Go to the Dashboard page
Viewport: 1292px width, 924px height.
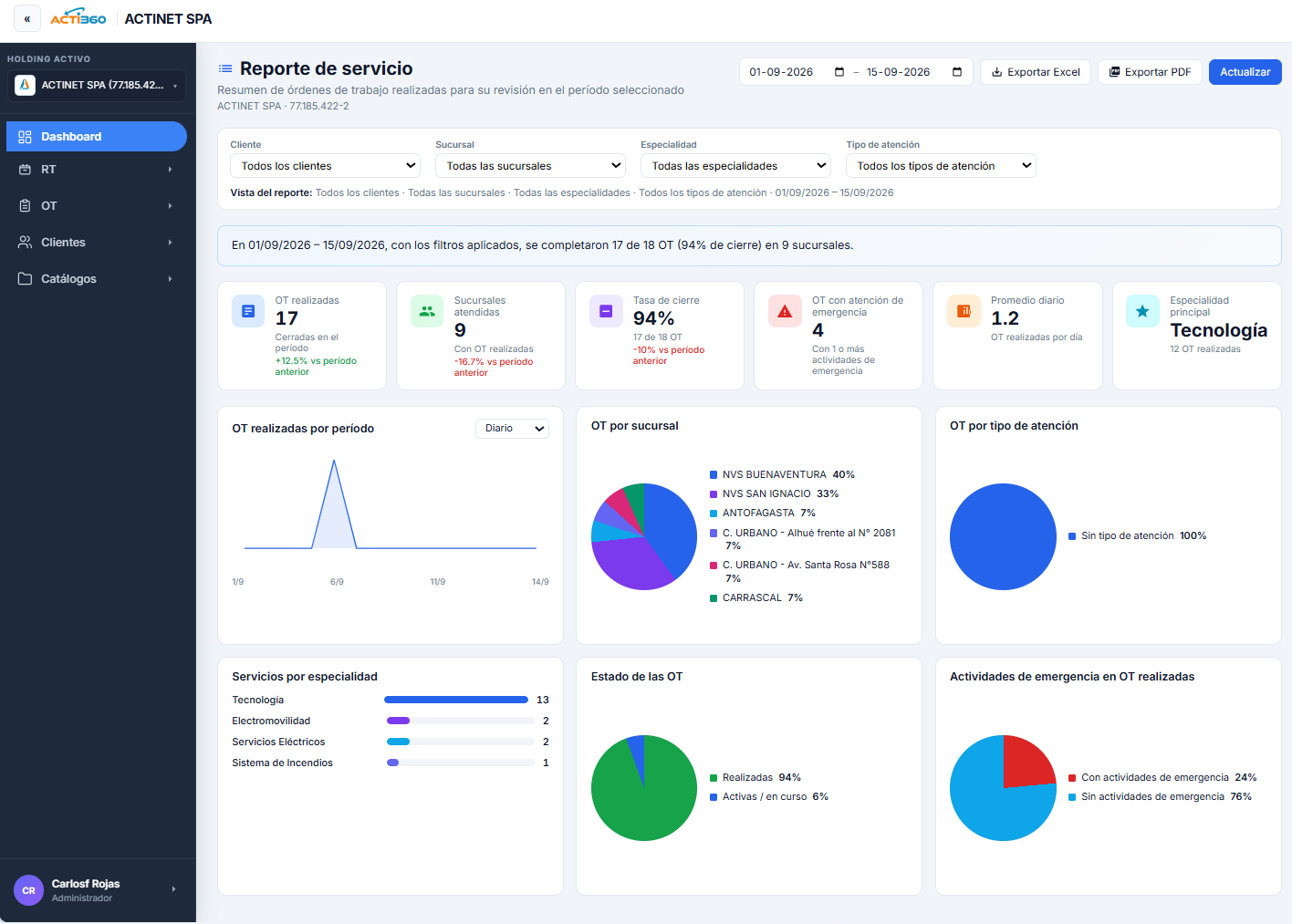point(97,137)
